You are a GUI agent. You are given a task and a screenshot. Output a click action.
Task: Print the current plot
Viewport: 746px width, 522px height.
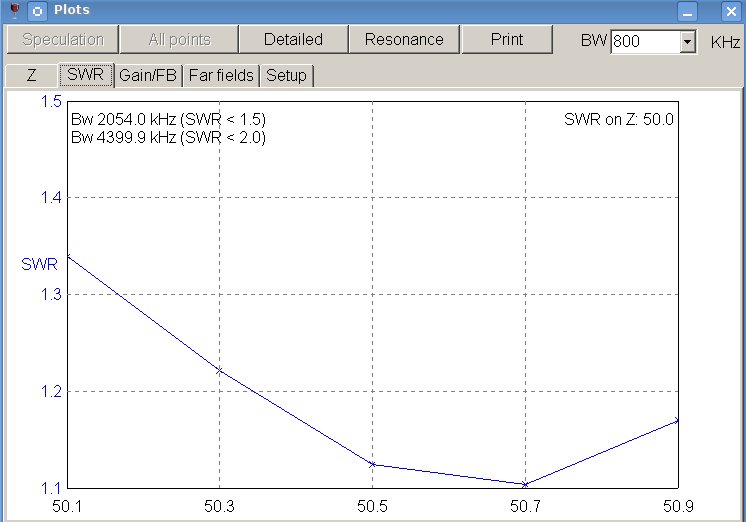(x=507, y=40)
